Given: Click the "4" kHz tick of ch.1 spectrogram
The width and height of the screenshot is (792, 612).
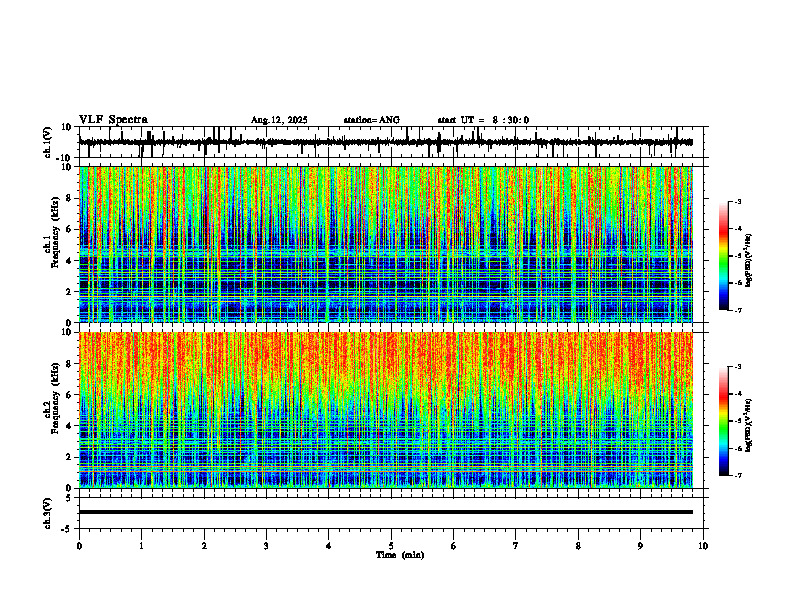Looking at the screenshot, I should 69,261.
